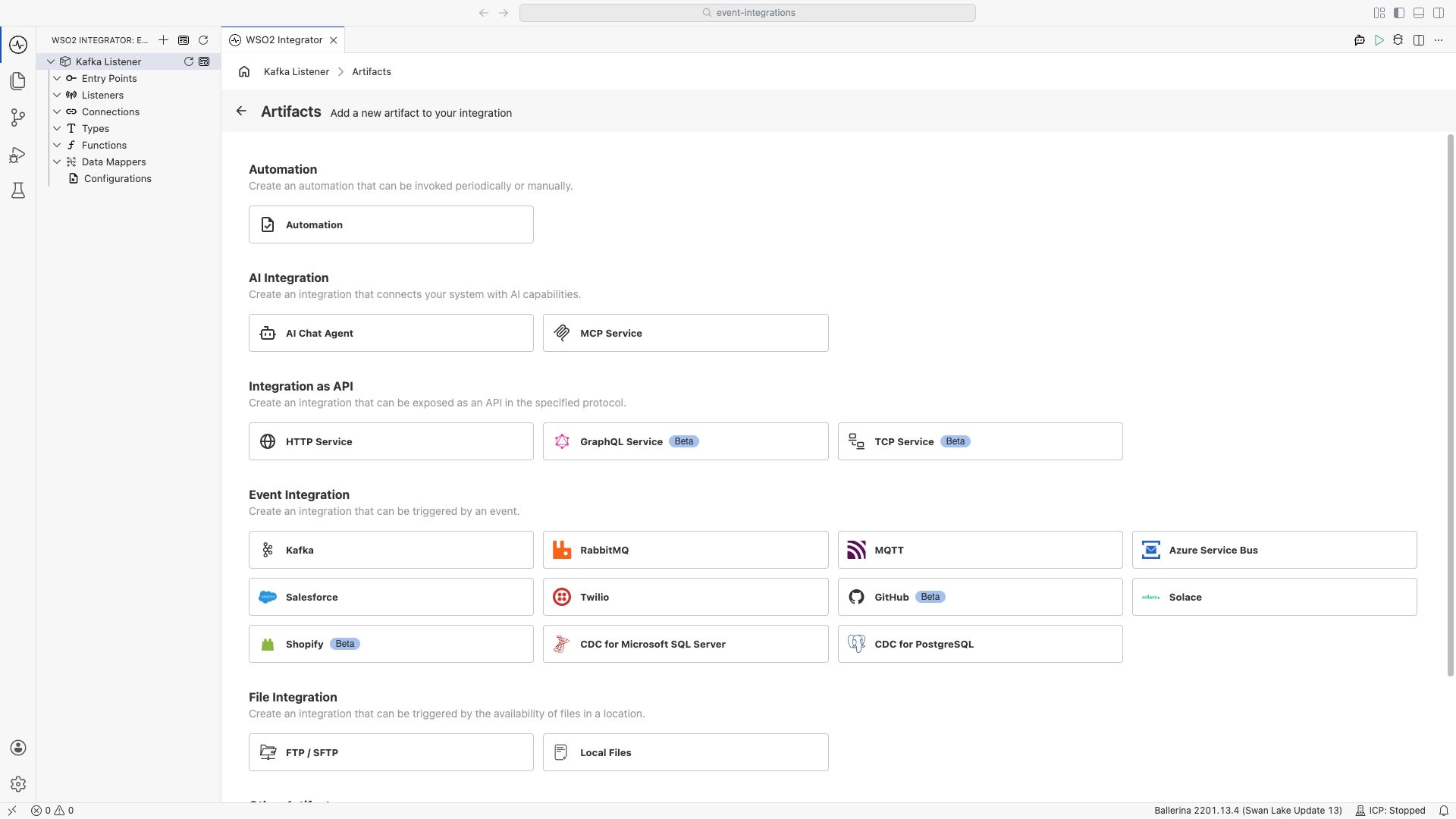Choose CDC for PostgreSQL card

[x=980, y=644]
